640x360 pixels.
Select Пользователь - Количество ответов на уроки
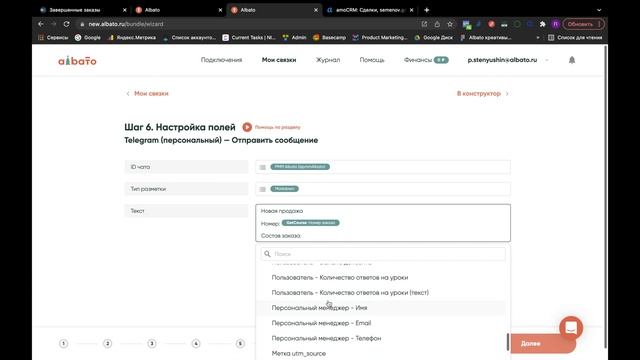click(x=340, y=278)
